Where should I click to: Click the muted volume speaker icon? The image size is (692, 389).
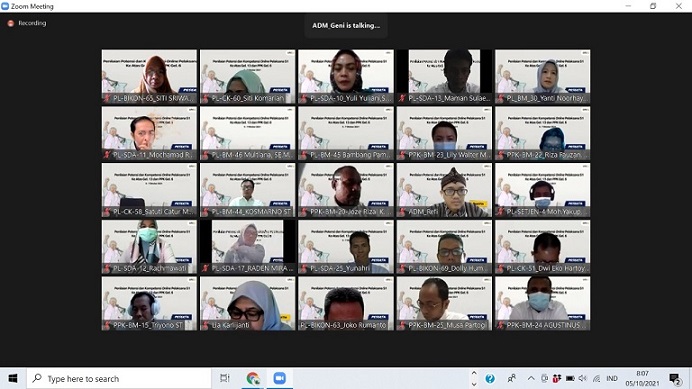(x=583, y=378)
